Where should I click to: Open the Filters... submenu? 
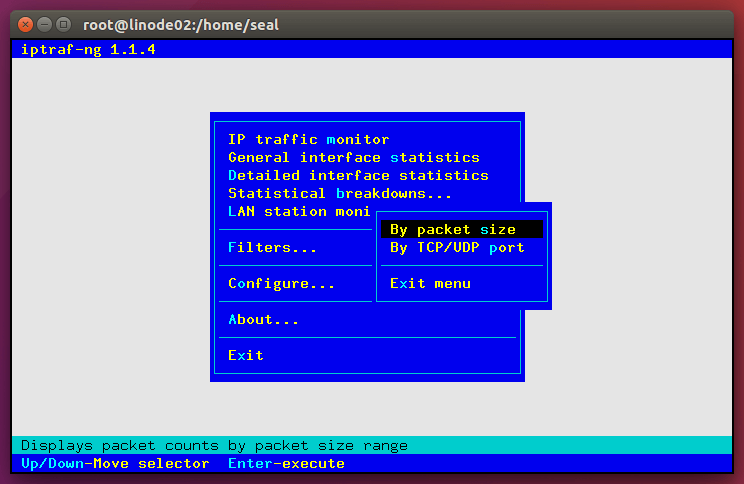click(x=272, y=247)
